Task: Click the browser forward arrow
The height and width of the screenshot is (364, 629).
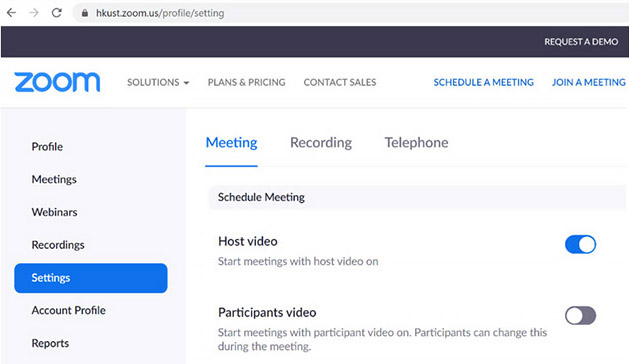Action: click(x=34, y=13)
